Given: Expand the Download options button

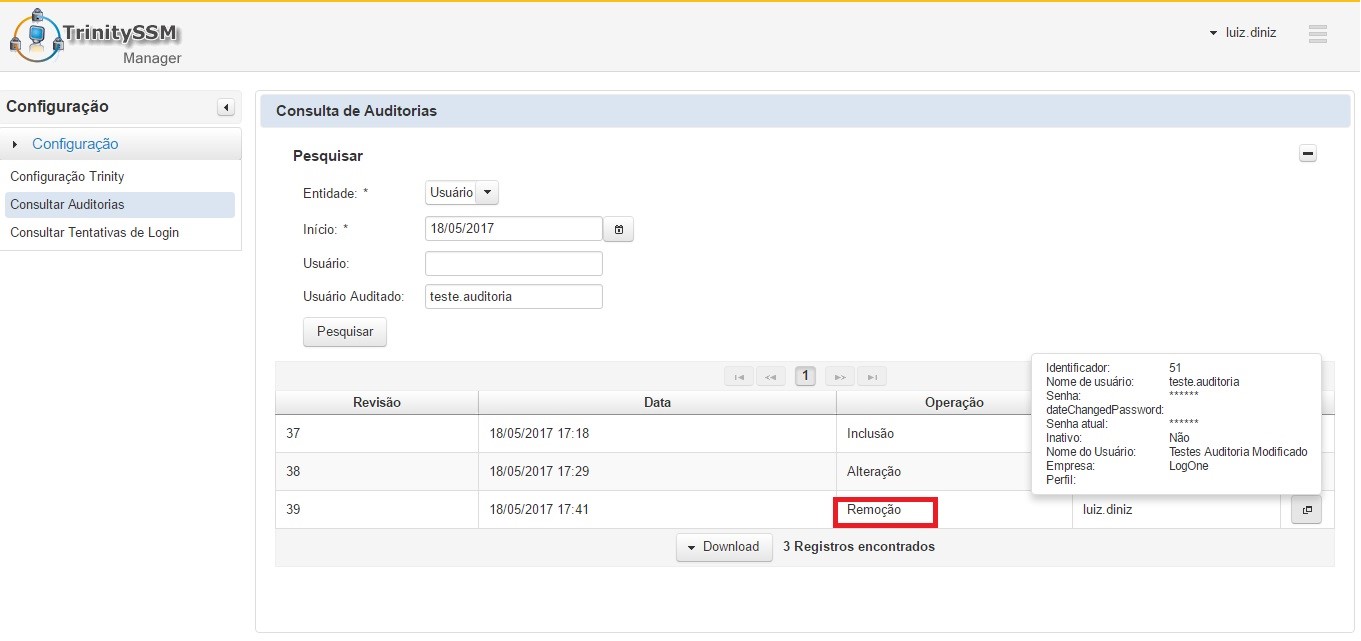Looking at the screenshot, I should pyautogui.click(x=724, y=547).
